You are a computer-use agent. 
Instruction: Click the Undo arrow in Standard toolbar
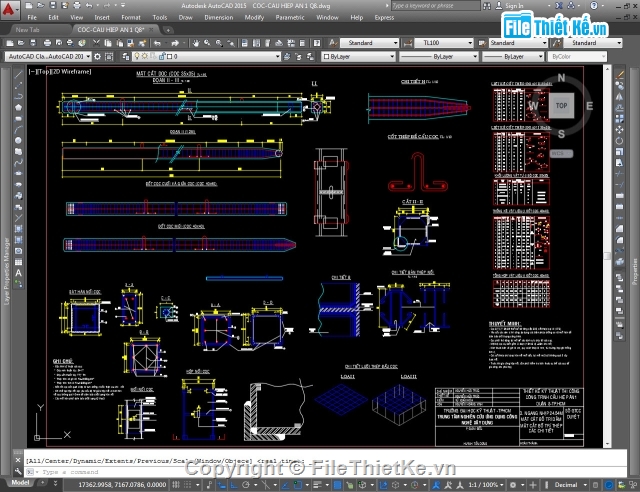point(157,43)
